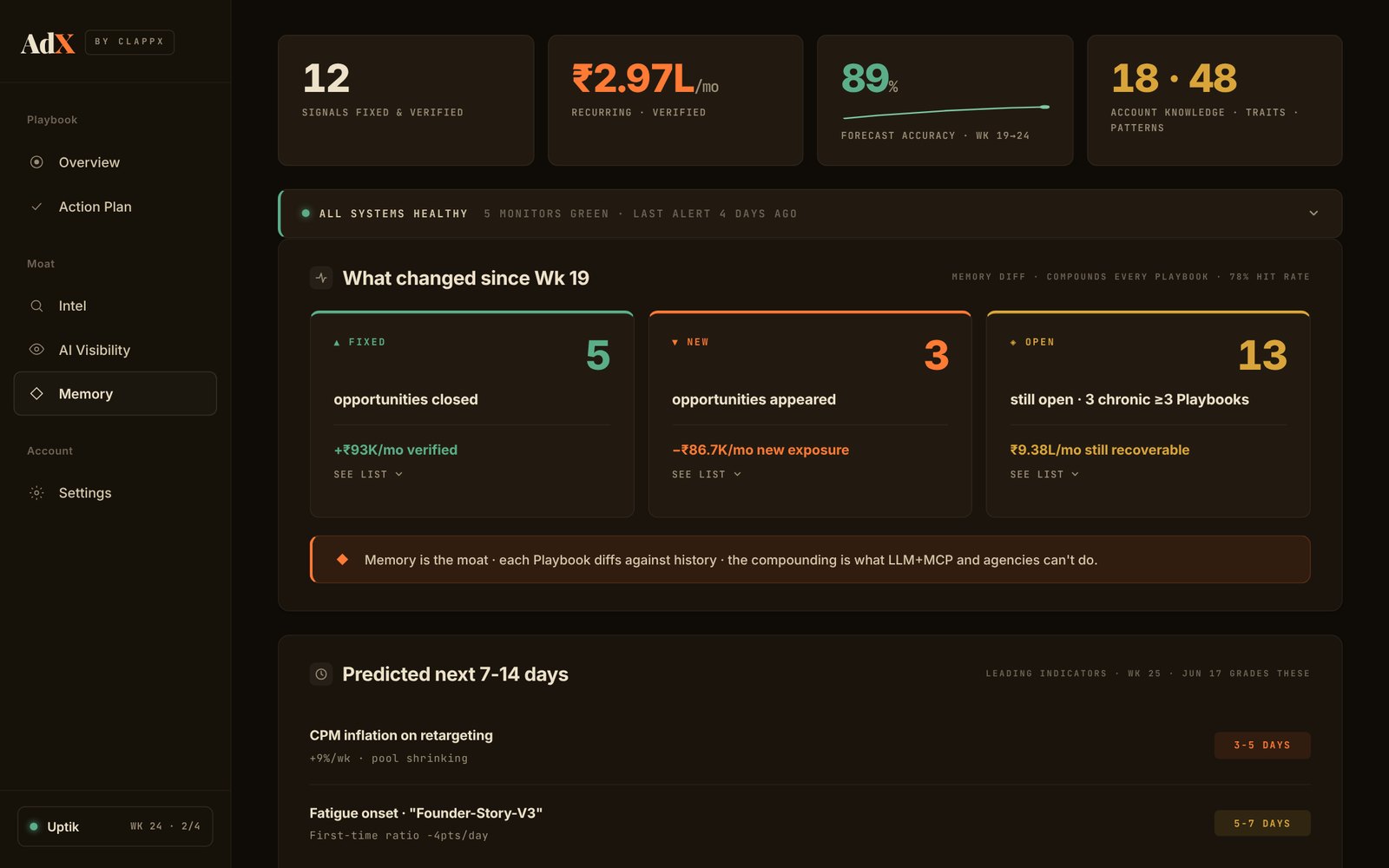Click the clock icon beside Predicted next
Screen dimensions: 1389x868
point(321,674)
